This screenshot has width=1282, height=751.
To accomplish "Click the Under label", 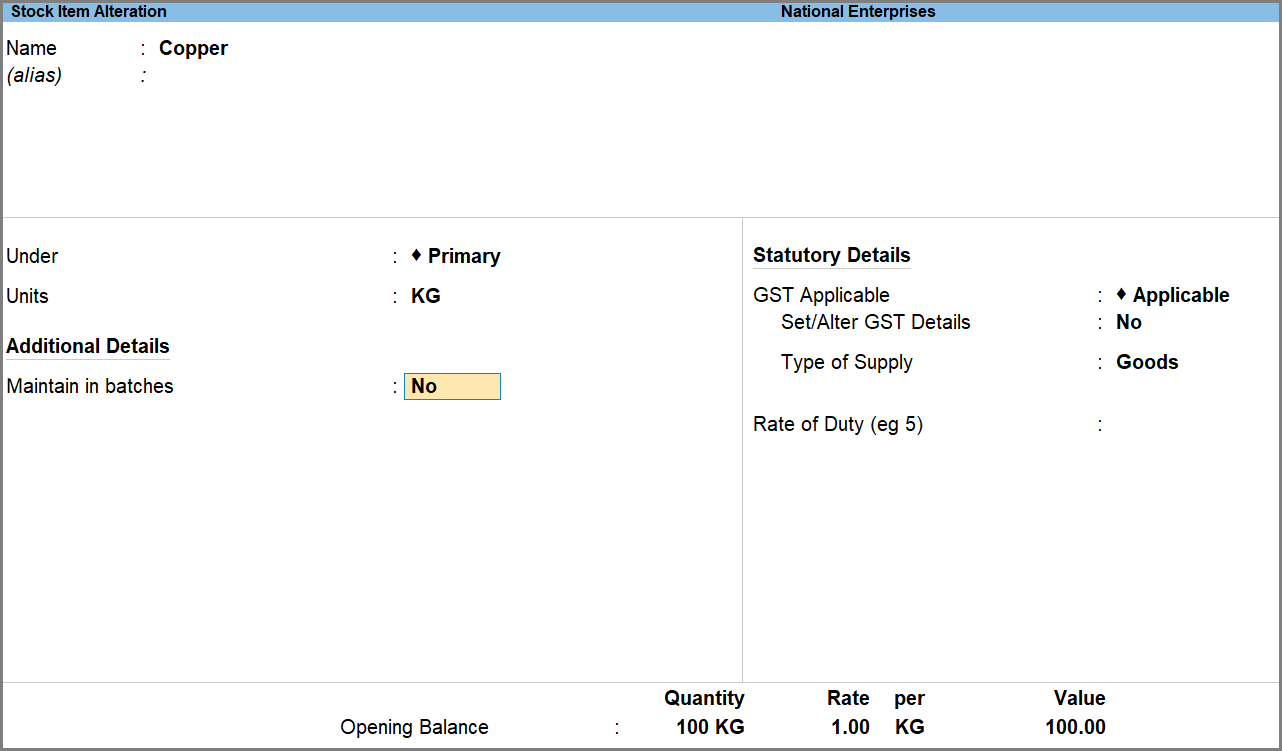I will pos(32,256).
